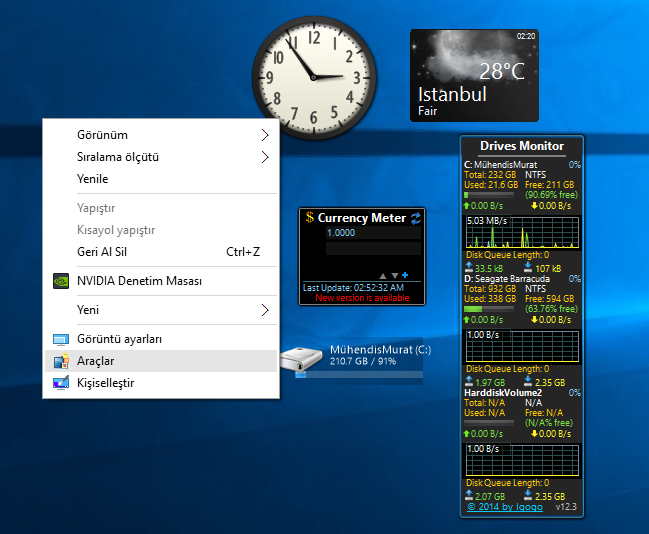Screen dimensions: 649x534
Task: Click the MühendisMurat (C:) capacity bar
Action: click(359, 375)
